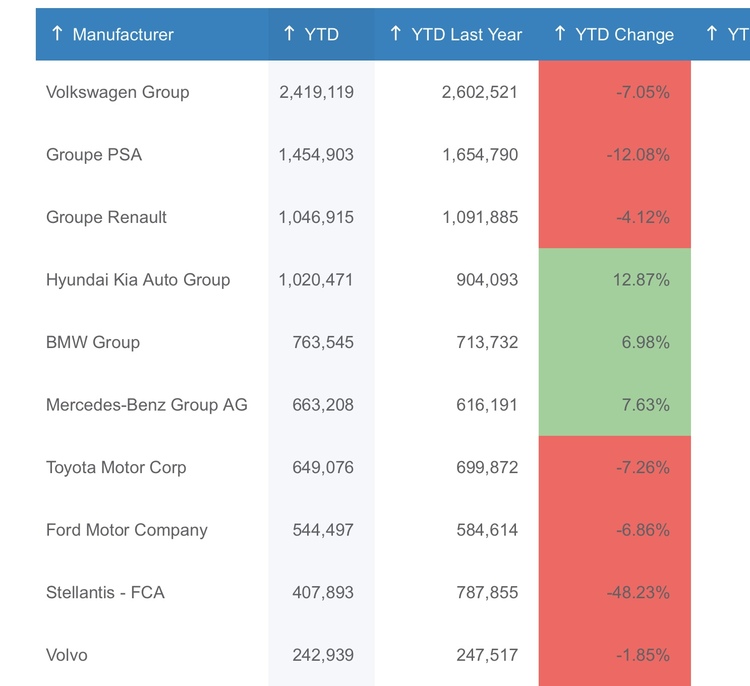Click YTD value 763,545

[x=323, y=342]
